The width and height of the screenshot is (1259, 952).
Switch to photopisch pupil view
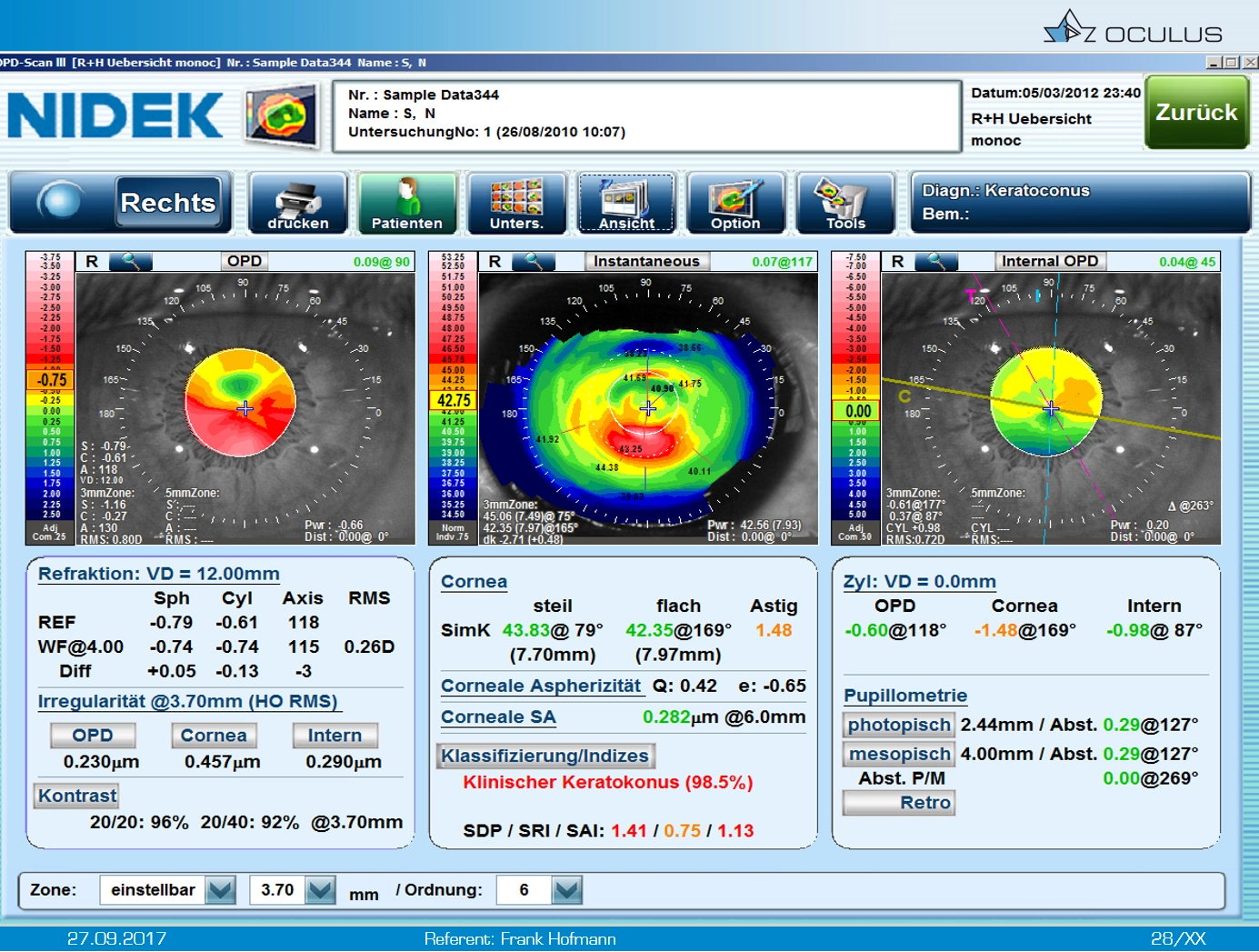click(x=899, y=725)
